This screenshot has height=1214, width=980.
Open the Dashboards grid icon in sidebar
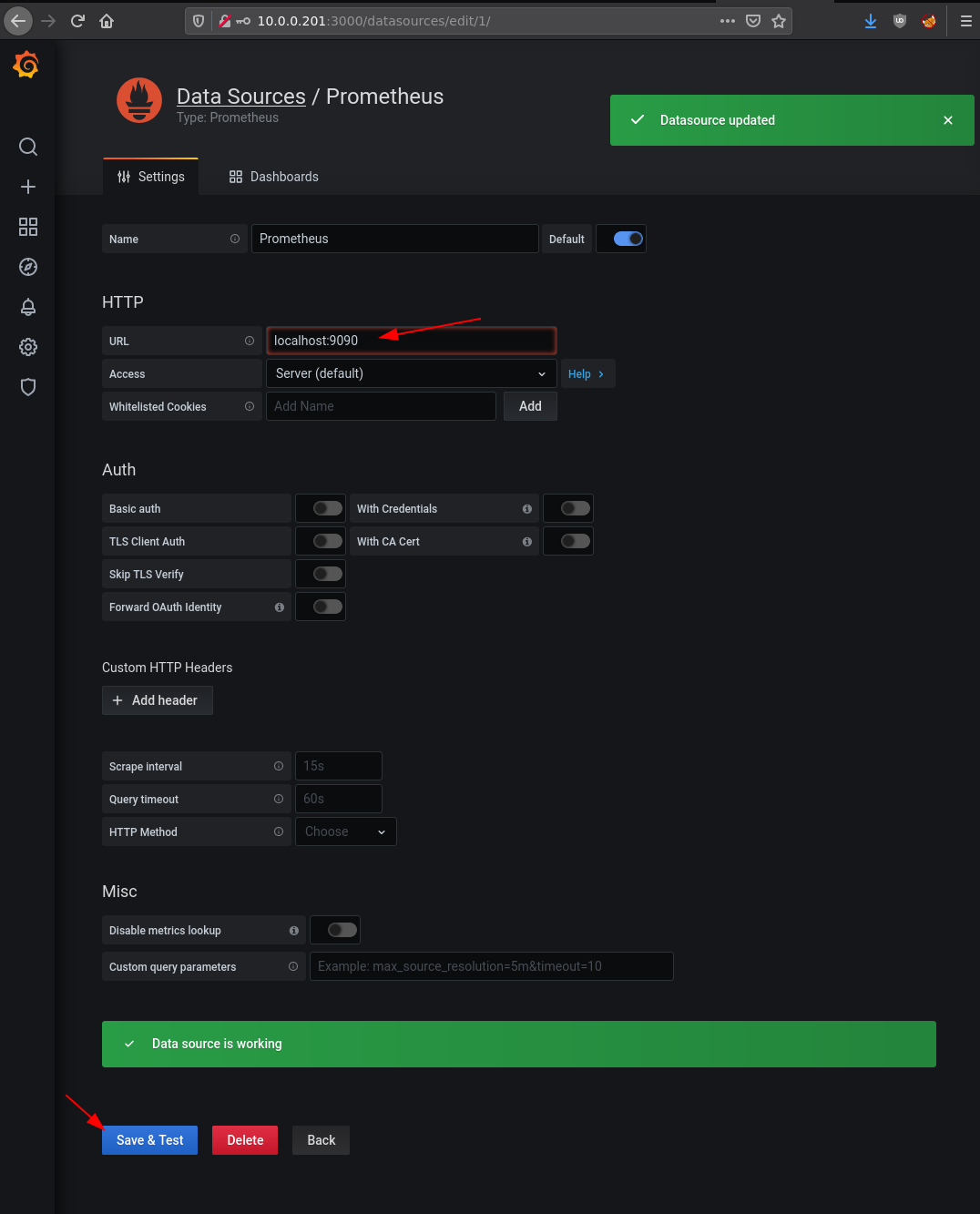pos(28,227)
